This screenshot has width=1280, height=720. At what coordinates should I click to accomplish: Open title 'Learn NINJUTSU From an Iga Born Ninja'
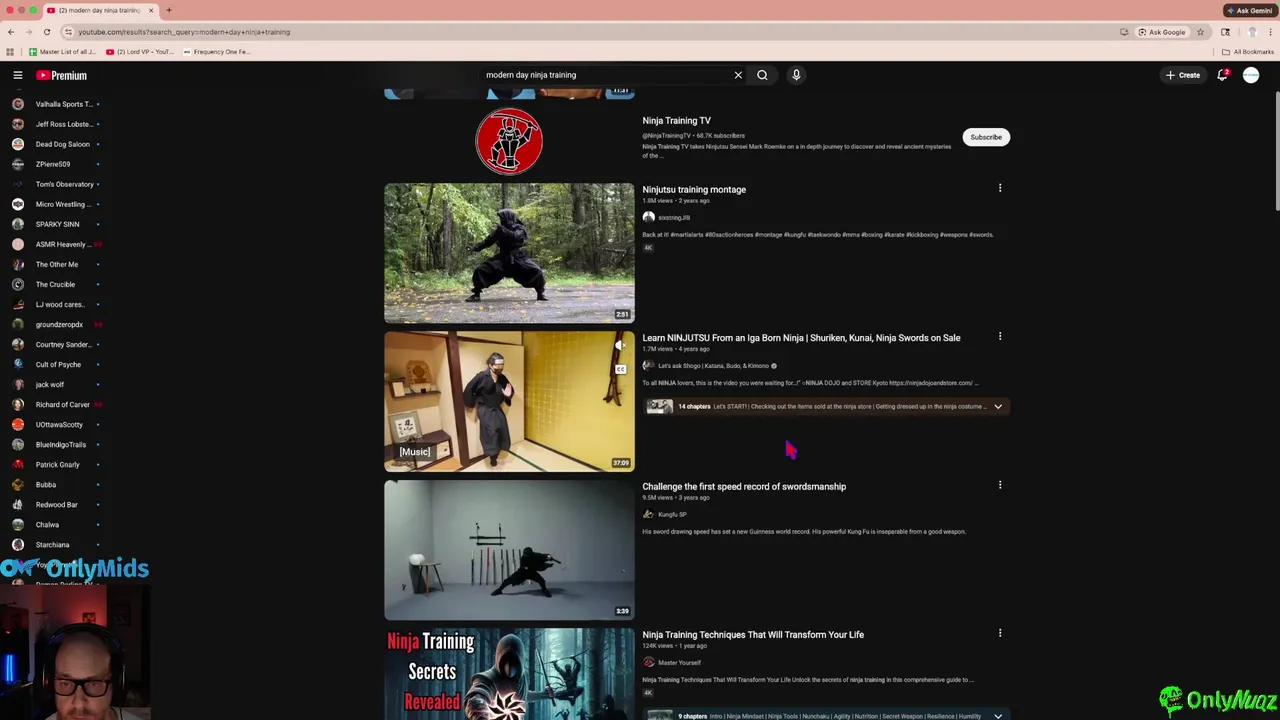(801, 338)
